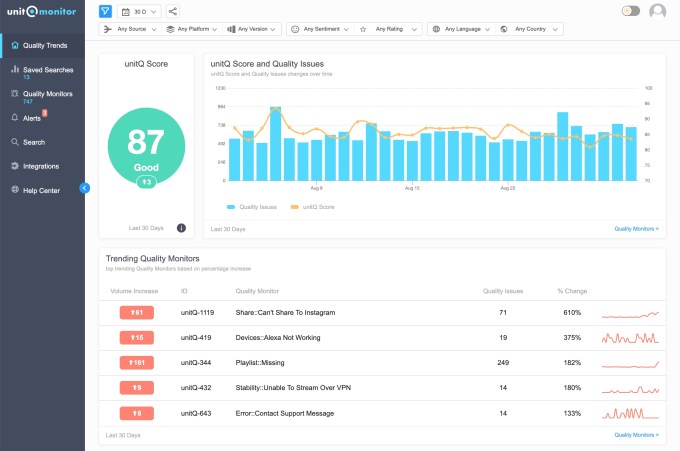The height and width of the screenshot is (451, 680).
Task: Click Quality Monitors link under the chart
Action: (x=636, y=229)
